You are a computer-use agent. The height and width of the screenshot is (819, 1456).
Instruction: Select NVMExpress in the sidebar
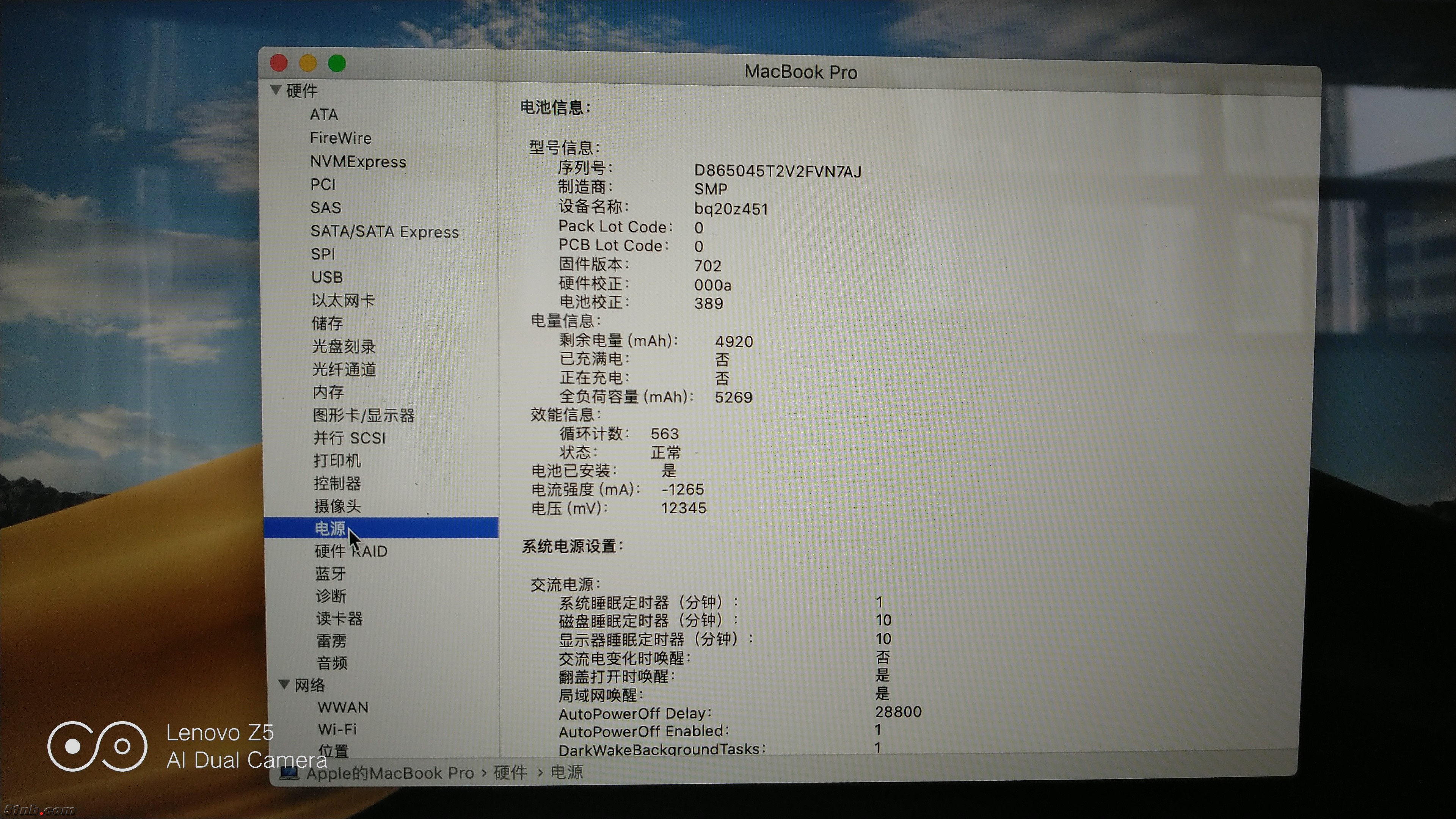(x=358, y=162)
